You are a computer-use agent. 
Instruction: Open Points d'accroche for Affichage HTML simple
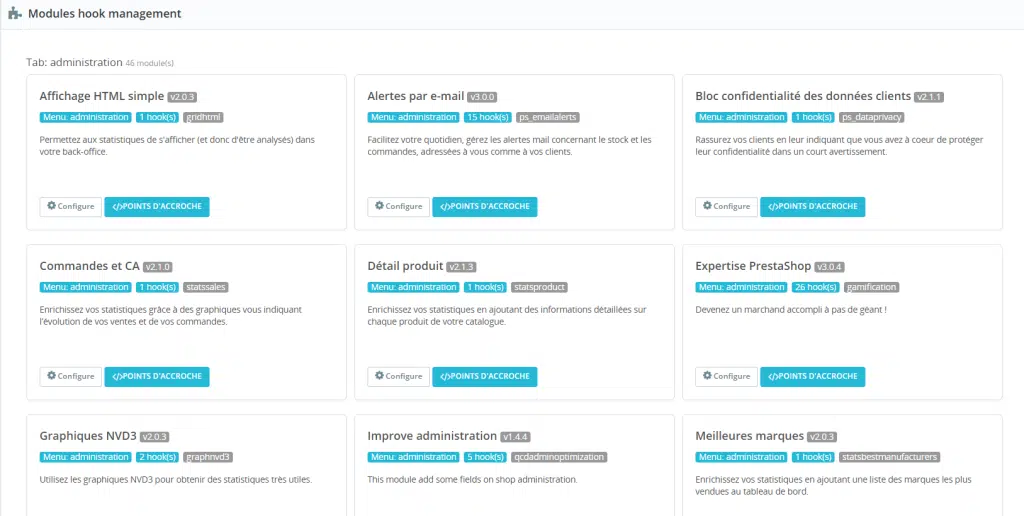157,207
